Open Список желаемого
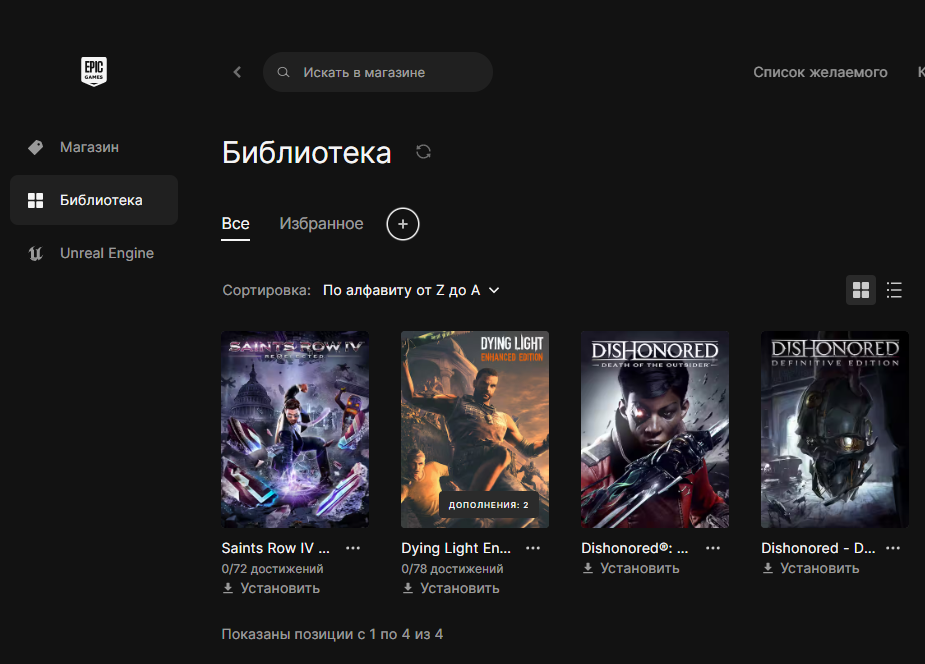Image resolution: width=925 pixels, height=664 pixels. pos(820,72)
